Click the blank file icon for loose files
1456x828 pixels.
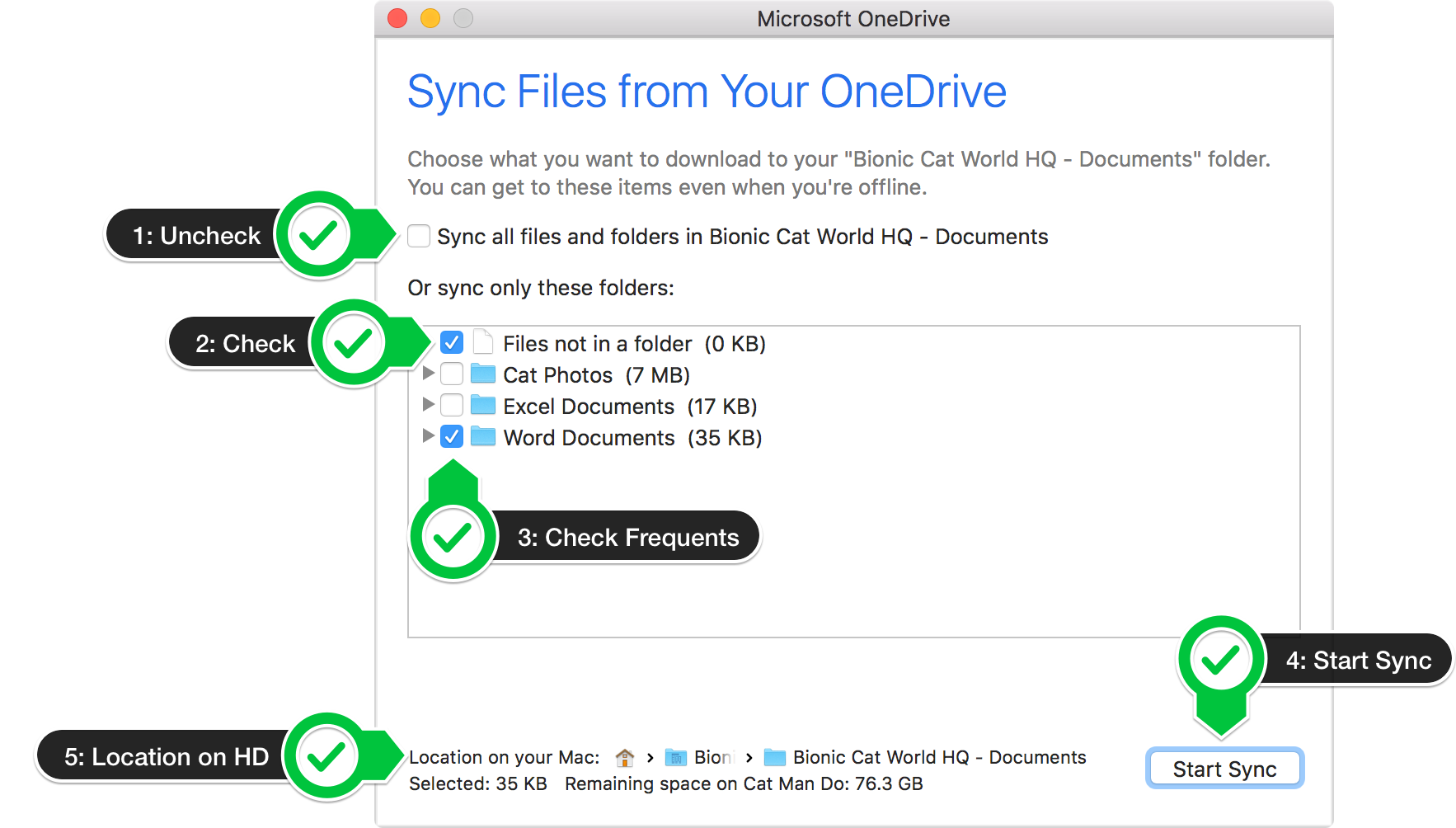[x=483, y=342]
